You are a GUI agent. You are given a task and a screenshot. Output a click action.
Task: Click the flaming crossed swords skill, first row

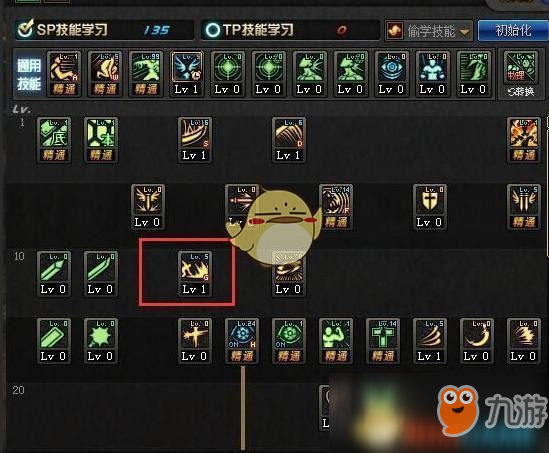524,140
